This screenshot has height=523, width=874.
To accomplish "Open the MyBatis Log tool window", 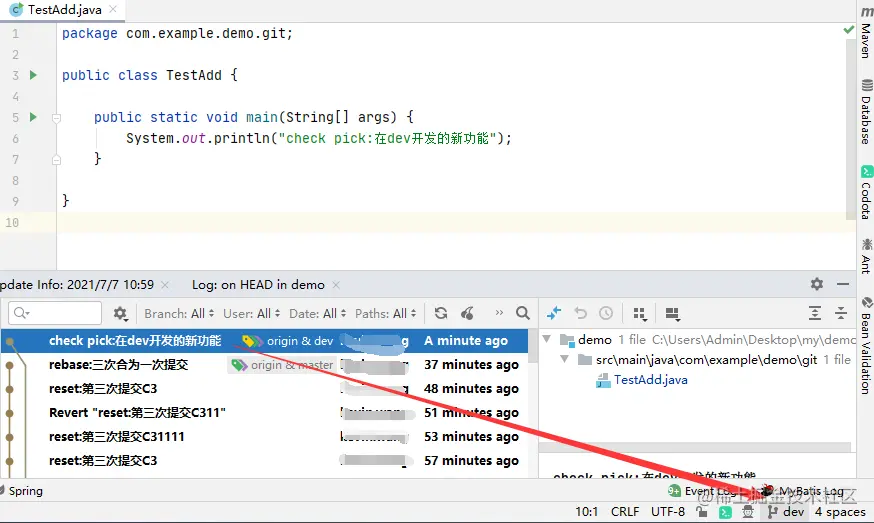I will click(803, 491).
